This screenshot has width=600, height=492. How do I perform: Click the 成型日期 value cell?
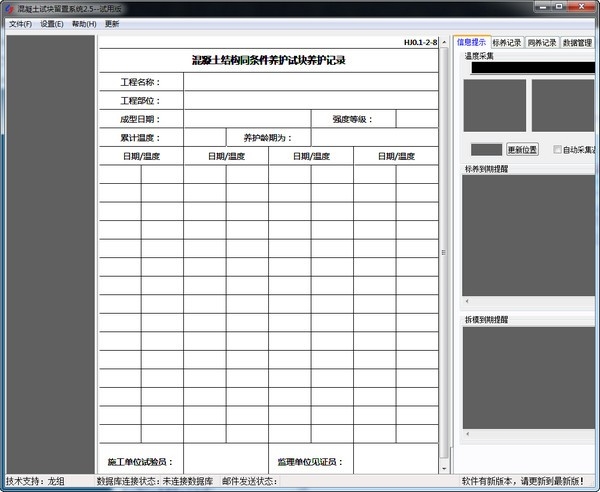click(247, 119)
